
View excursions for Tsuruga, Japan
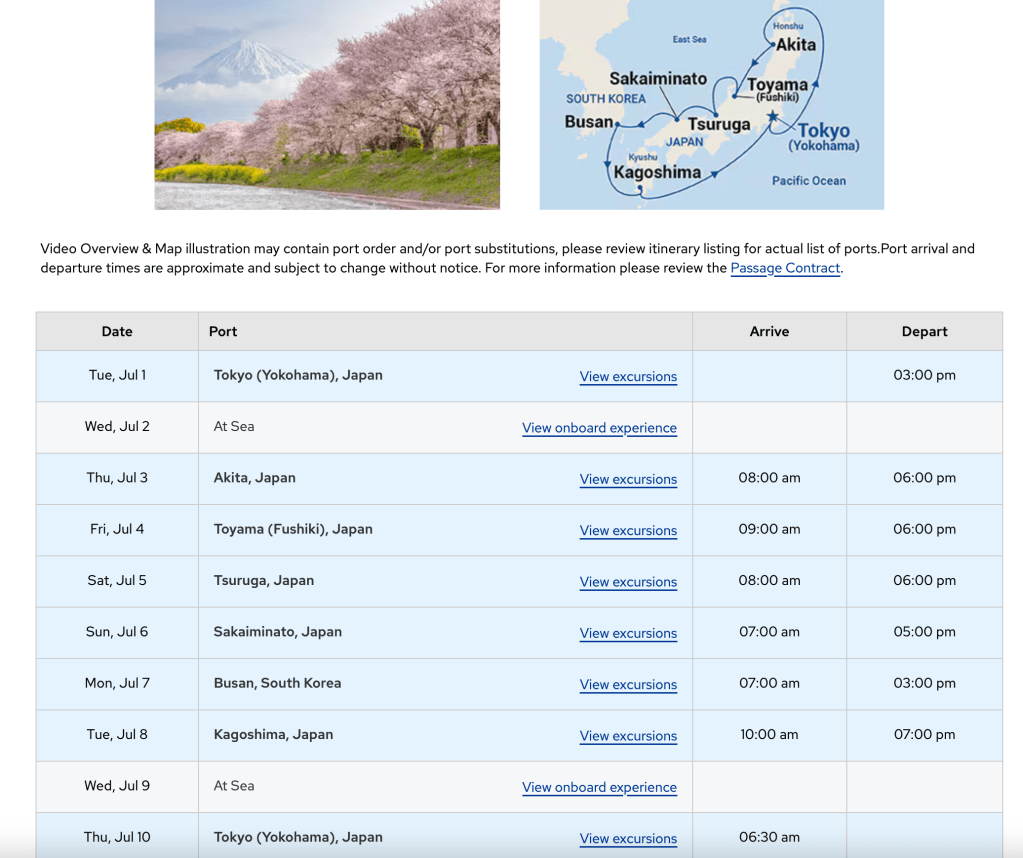pyautogui.click(x=628, y=582)
